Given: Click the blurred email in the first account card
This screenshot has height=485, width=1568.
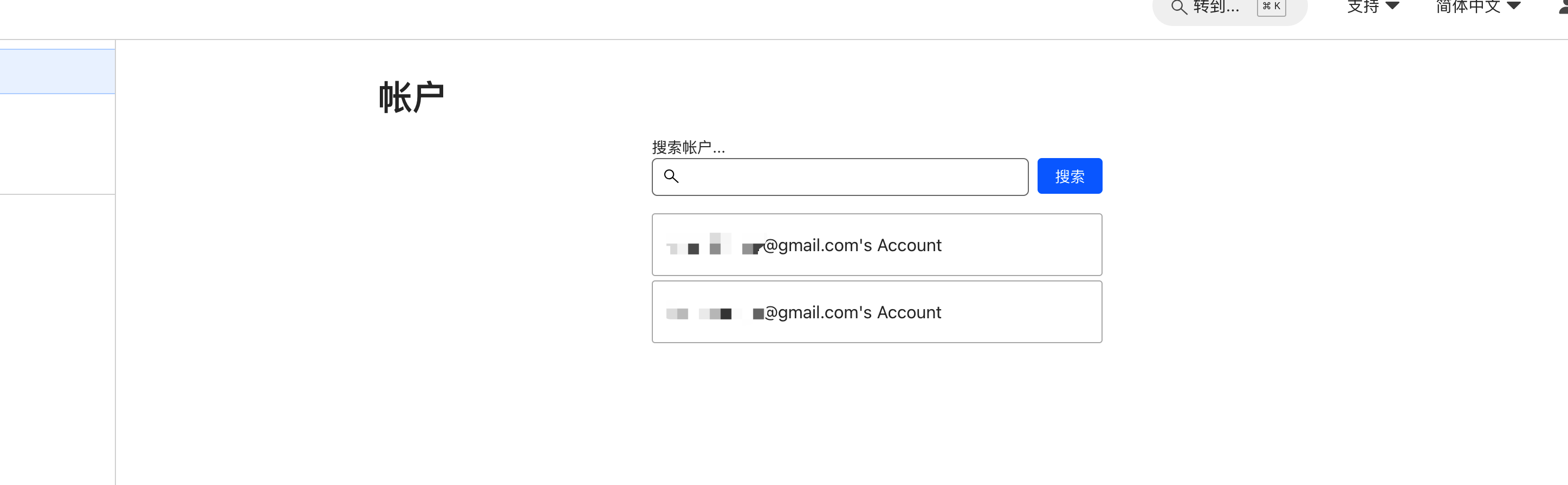Looking at the screenshot, I should click(x=712, y=246).
